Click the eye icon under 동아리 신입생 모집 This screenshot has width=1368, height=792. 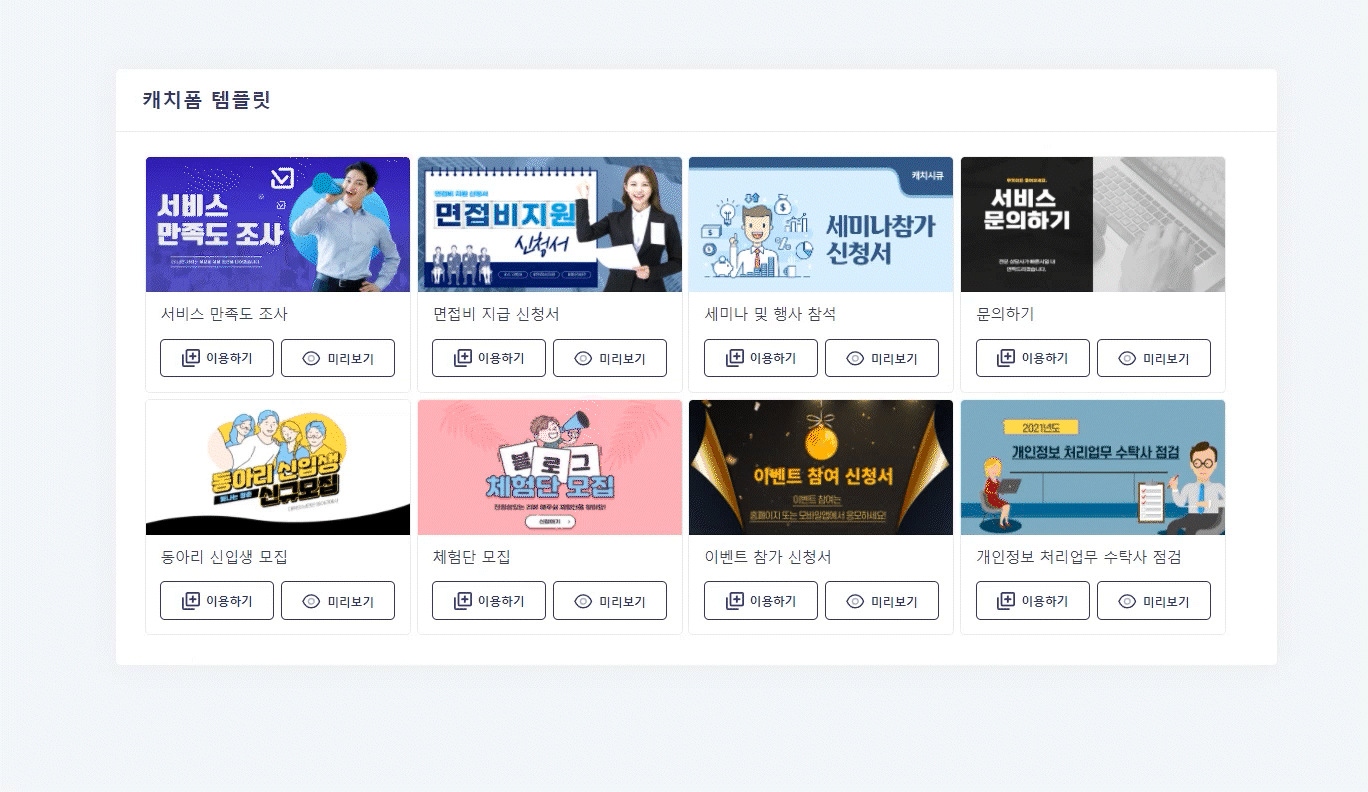coord(311,601)
